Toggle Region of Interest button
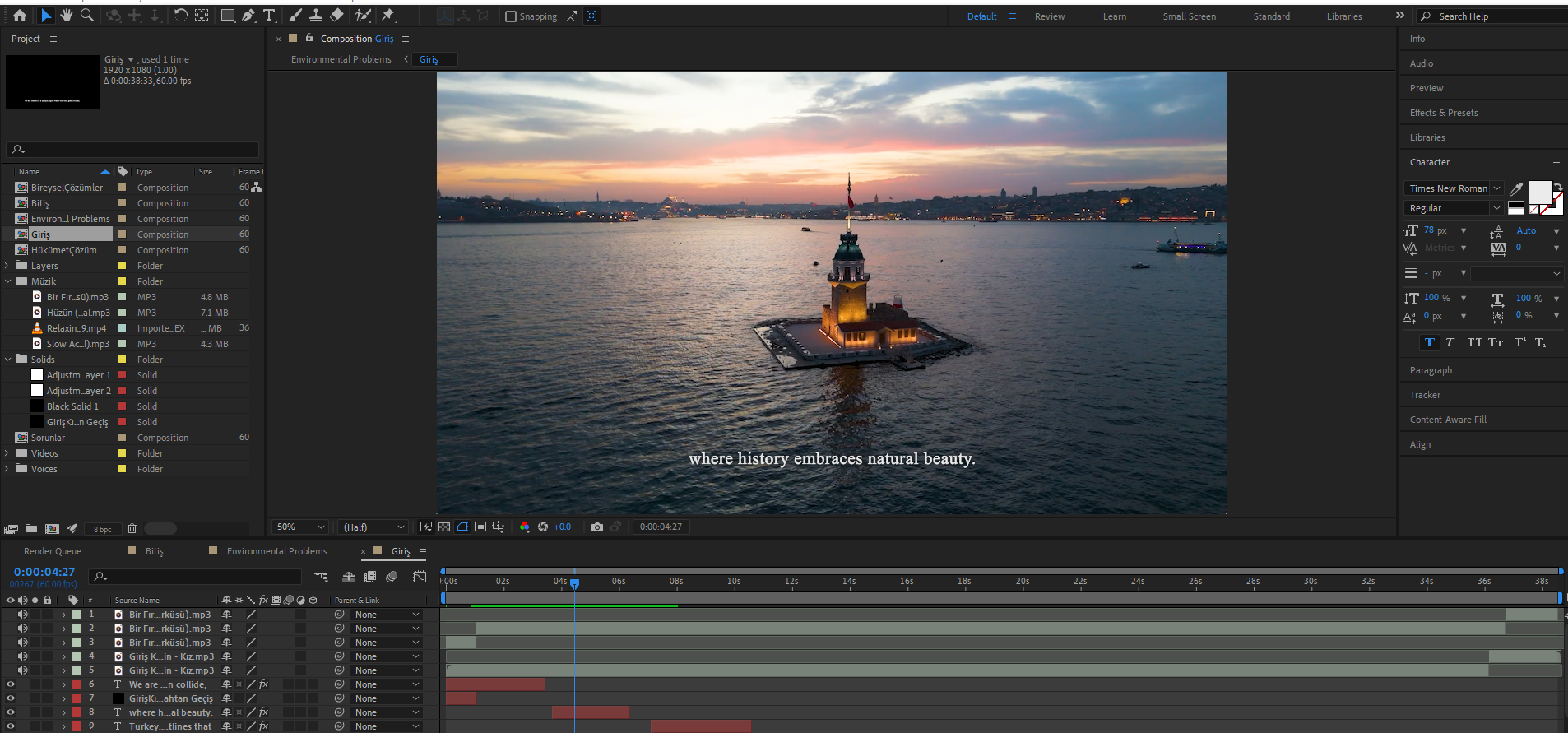 tap(480, 527)
